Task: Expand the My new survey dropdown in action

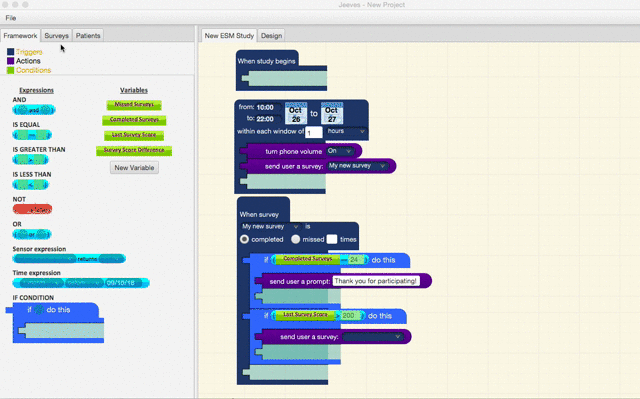Action: [x=358, y=166]
